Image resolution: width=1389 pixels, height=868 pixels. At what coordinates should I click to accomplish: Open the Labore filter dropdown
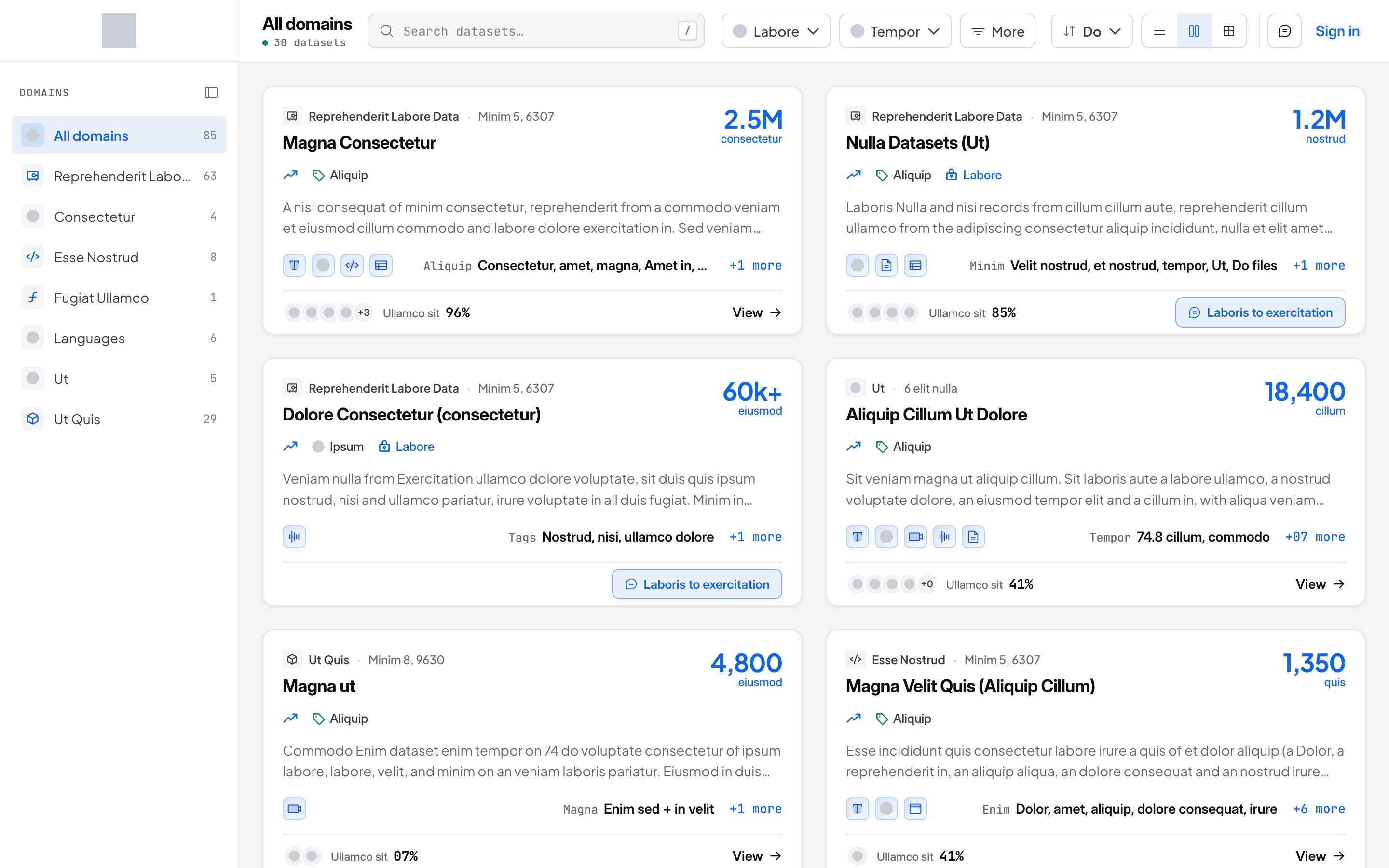776,31
